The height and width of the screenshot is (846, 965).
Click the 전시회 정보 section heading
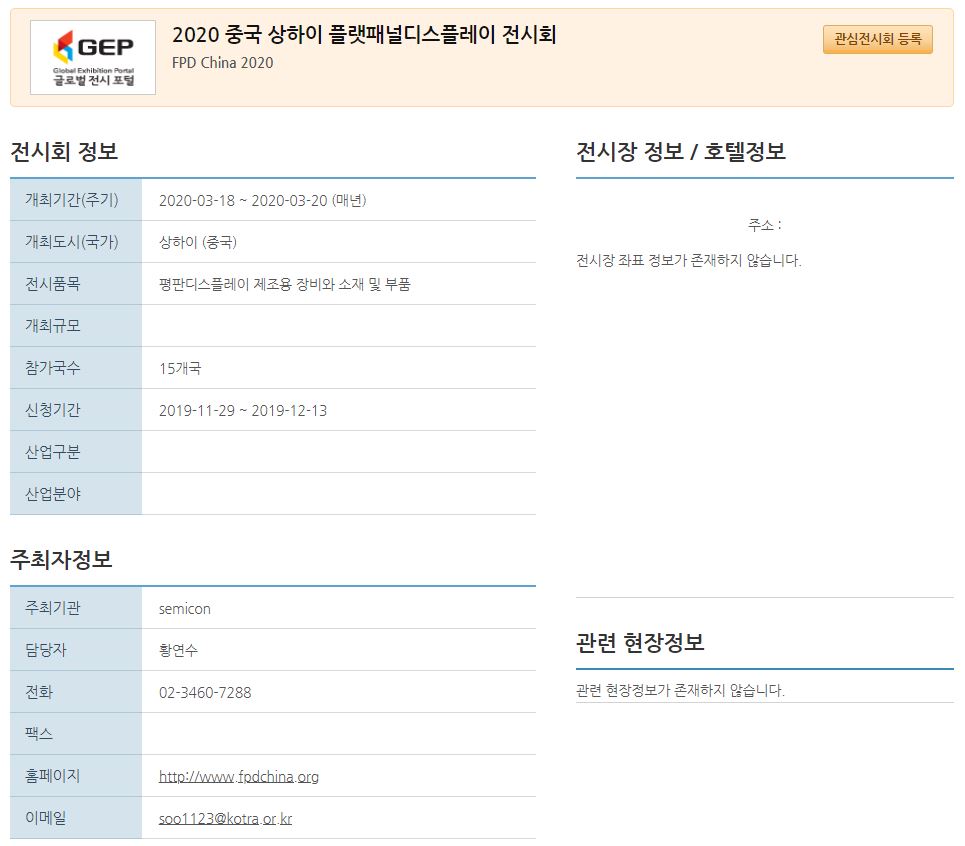(x=64, y=151)
